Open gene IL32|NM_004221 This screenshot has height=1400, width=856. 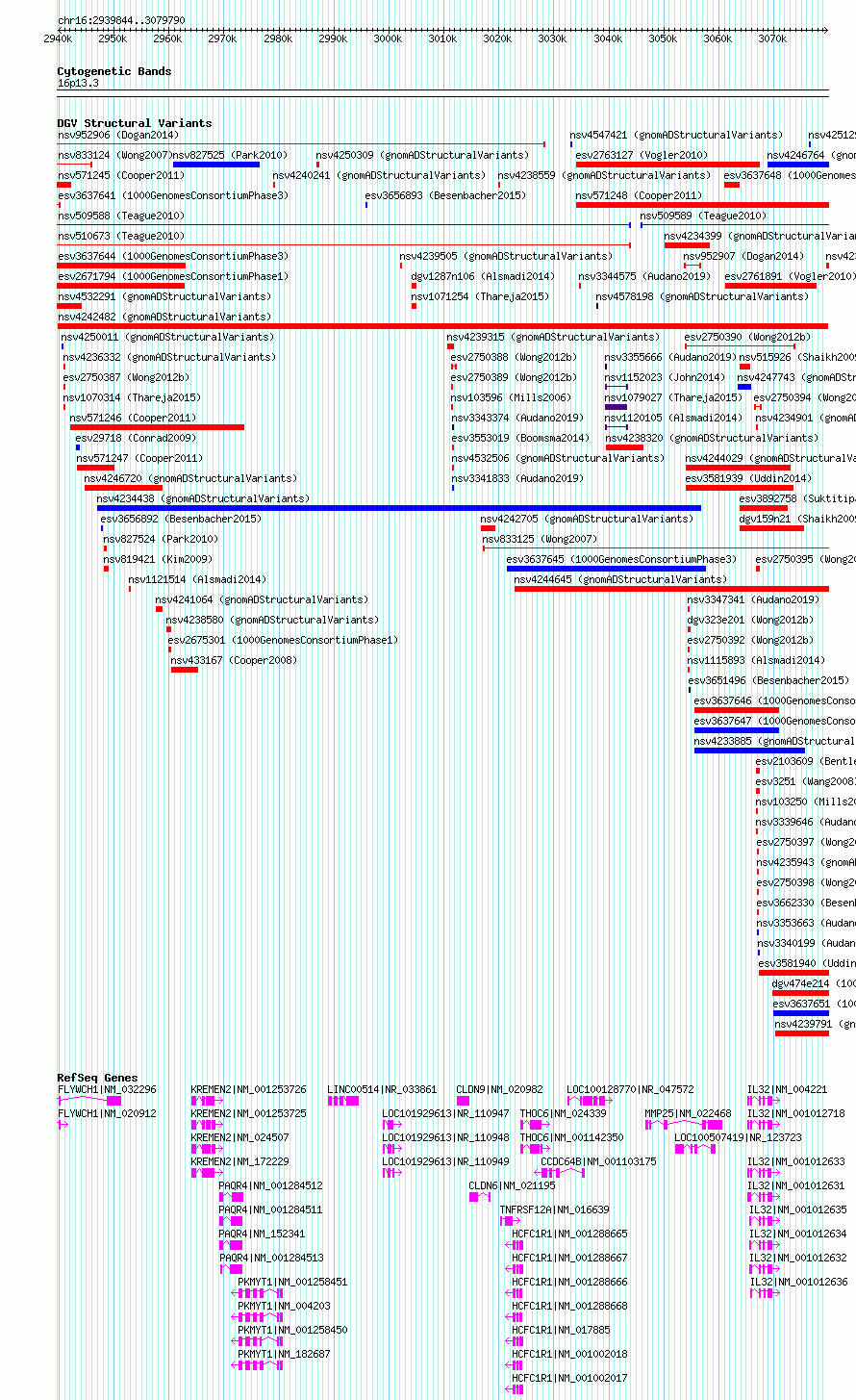[787, 1089]
